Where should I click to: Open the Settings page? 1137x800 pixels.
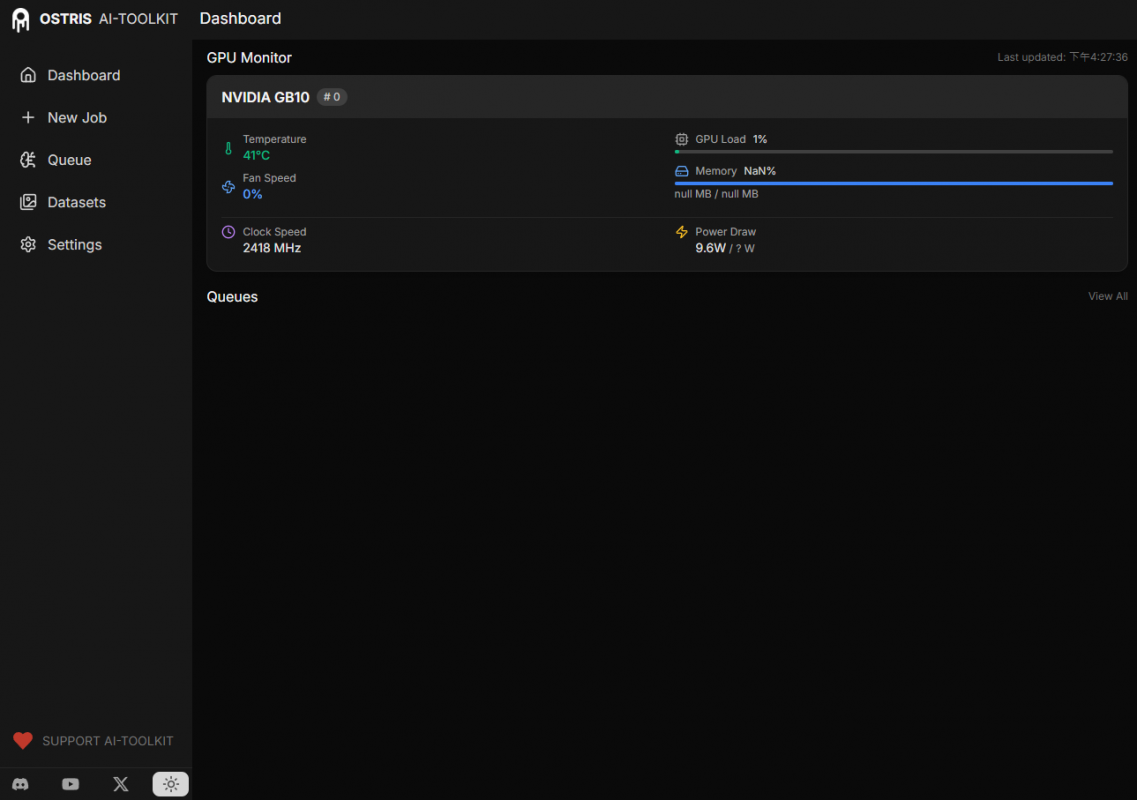point(74,245)
